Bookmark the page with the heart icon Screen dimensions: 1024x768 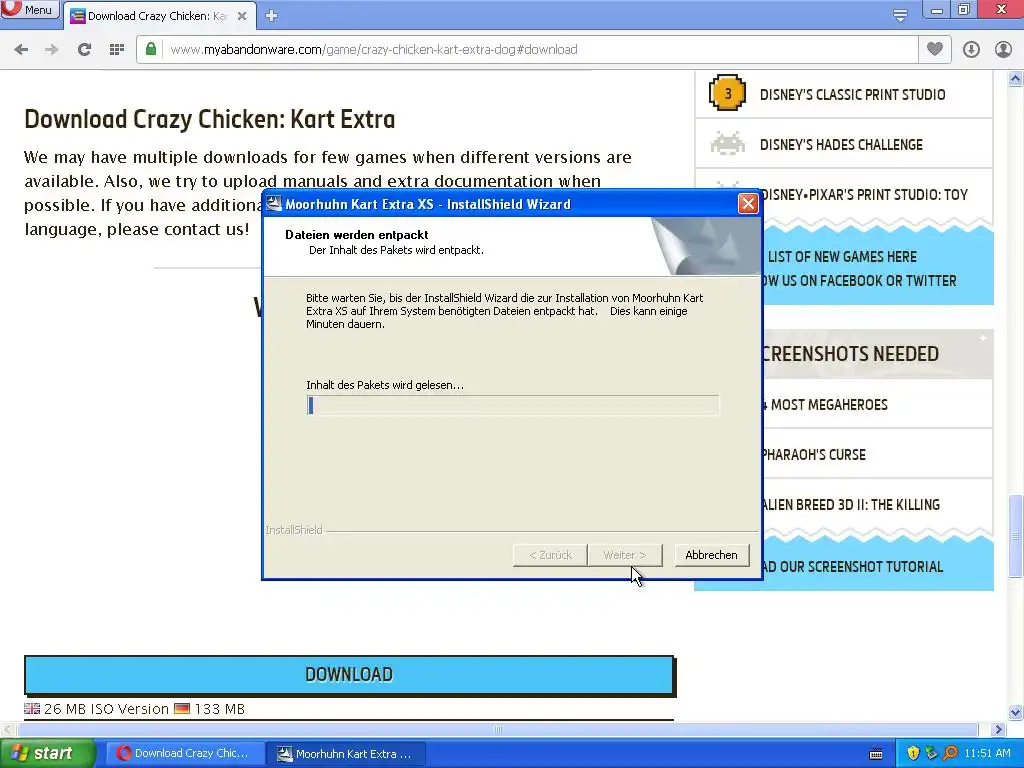pyautogui.click(x=935, y=49)
